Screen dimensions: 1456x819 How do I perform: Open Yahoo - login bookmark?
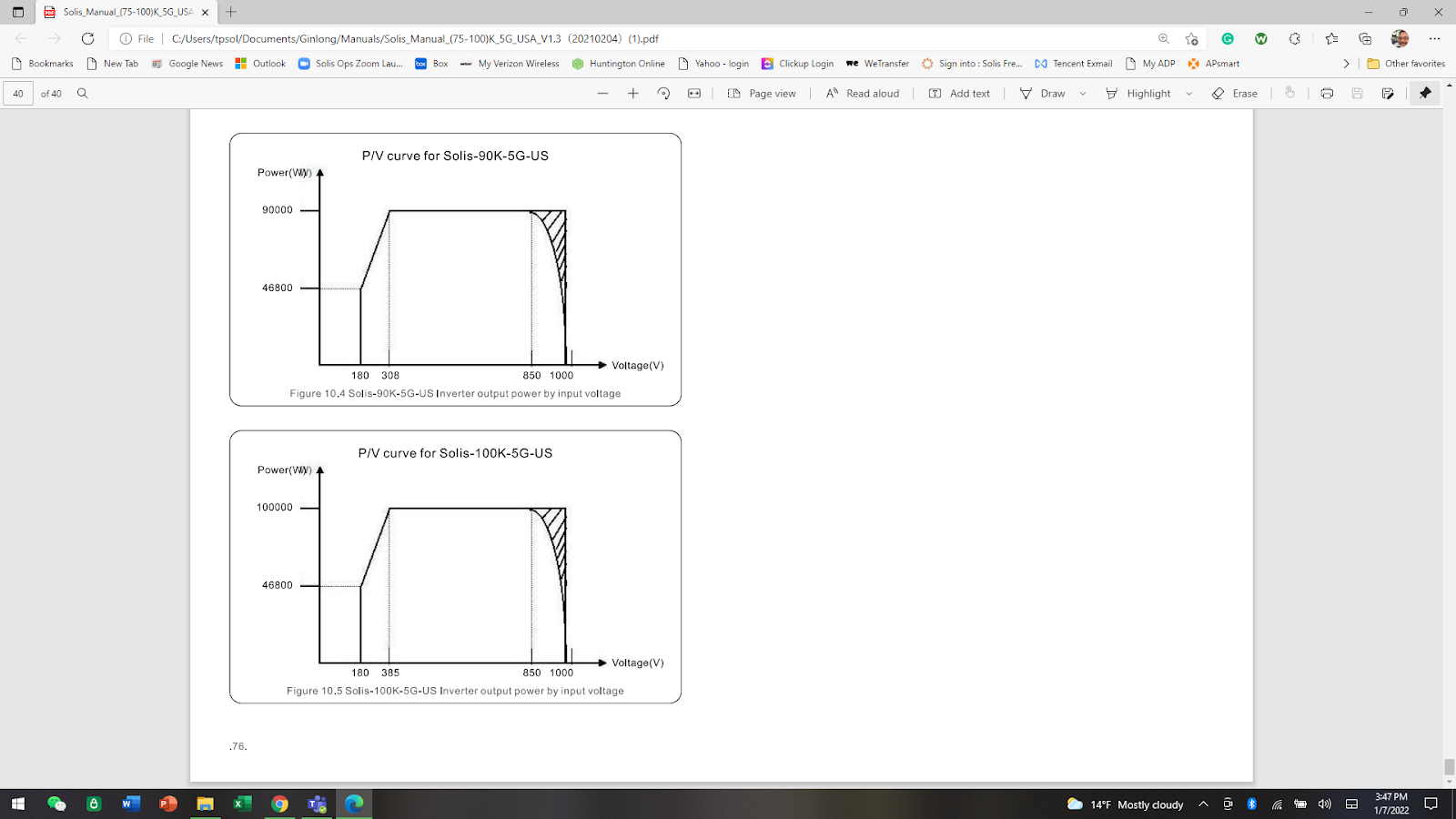pos(713,64)
